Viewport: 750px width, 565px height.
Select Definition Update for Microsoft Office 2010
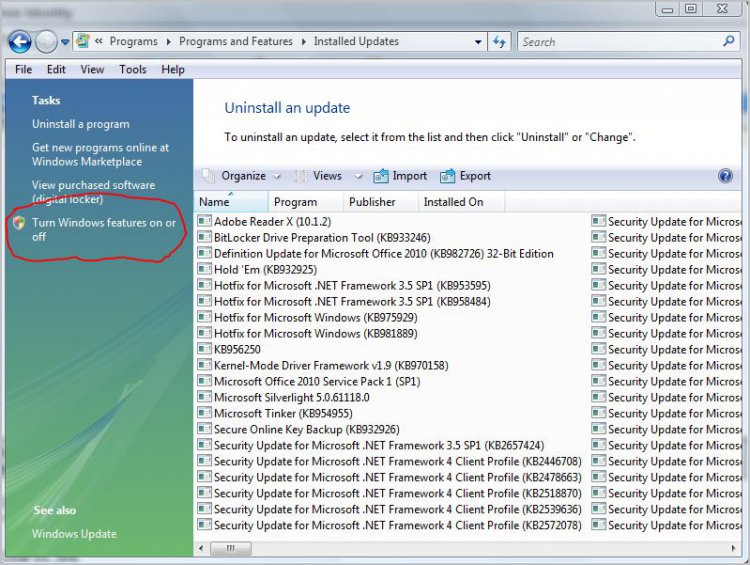point(384,254)
